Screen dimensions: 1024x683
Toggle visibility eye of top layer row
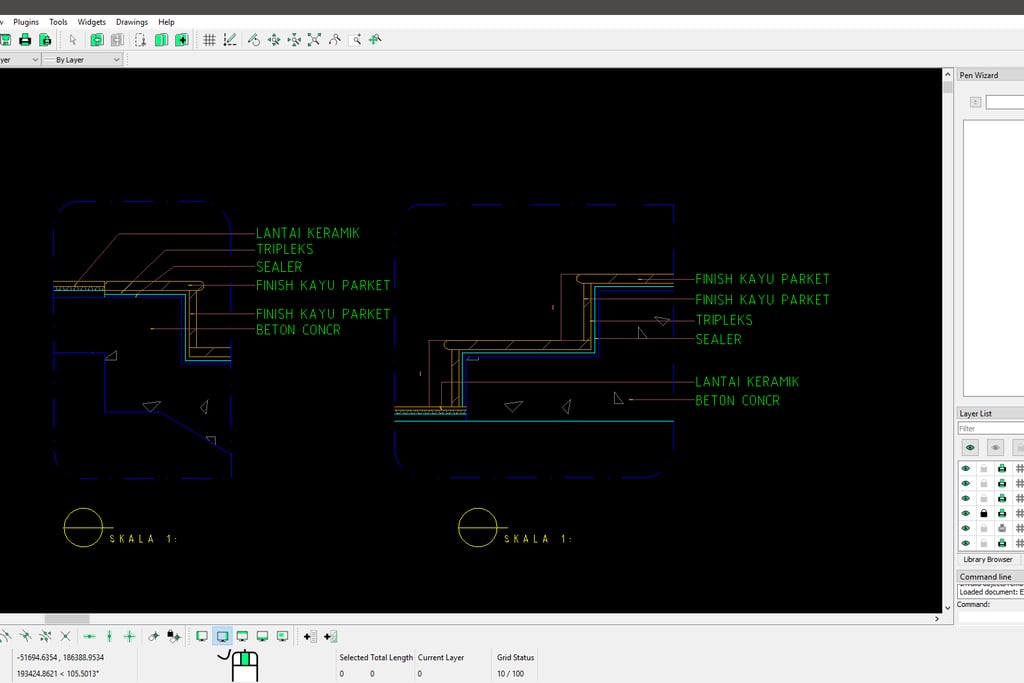point(966,468)
